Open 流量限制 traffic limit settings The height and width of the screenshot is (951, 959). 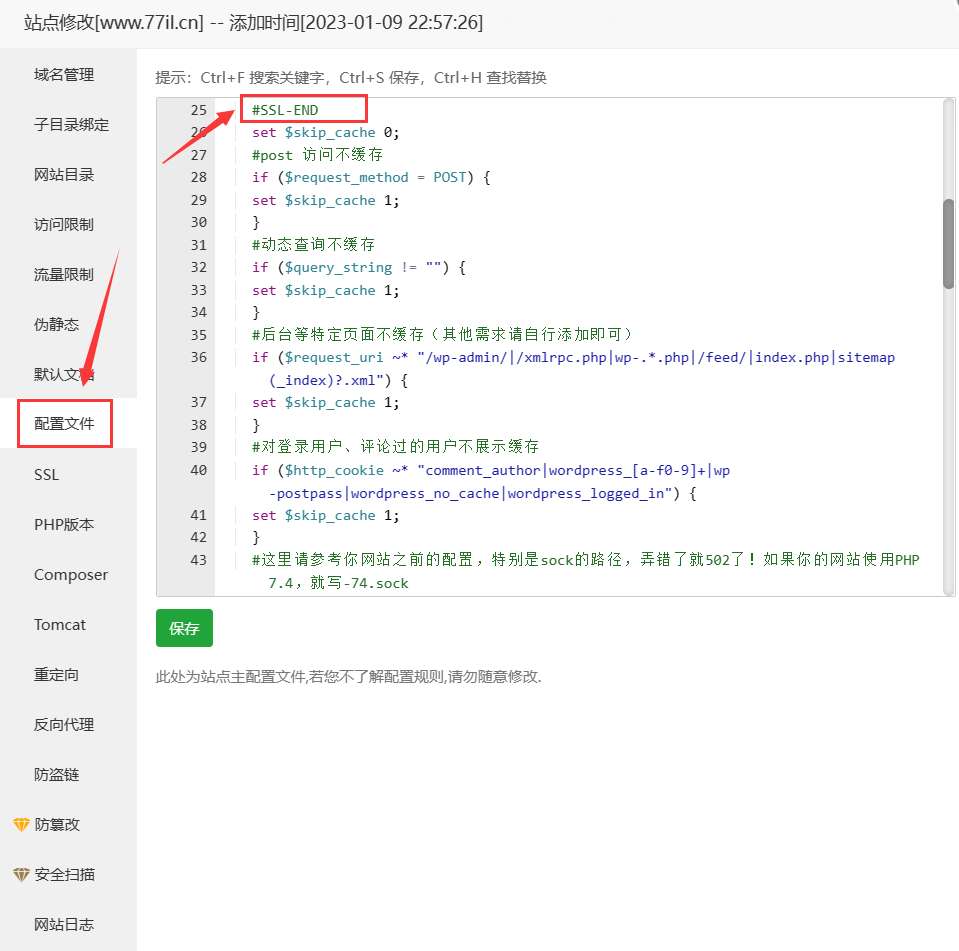(x=62, y=274)
